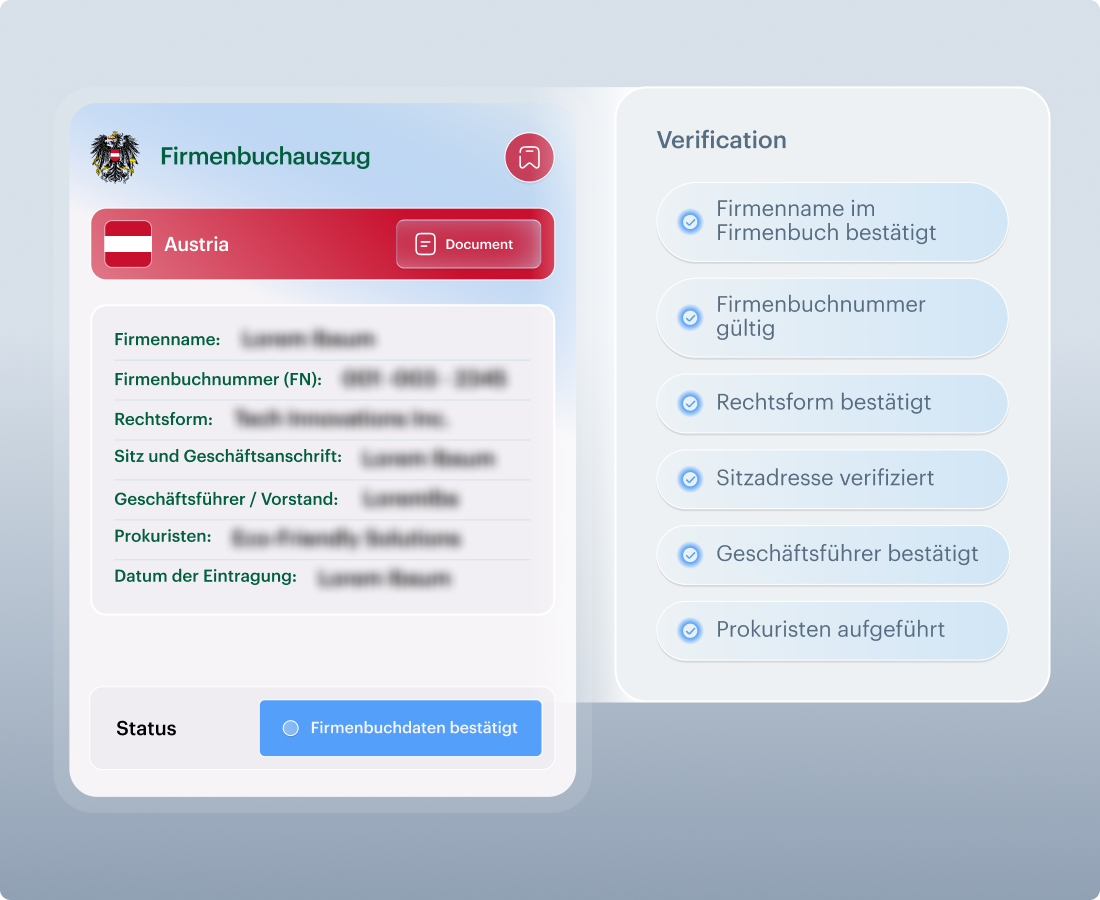Click the Austria flag icon
Image resolution: width=1100 pixels, height=900 pixels.
[128, 244]
